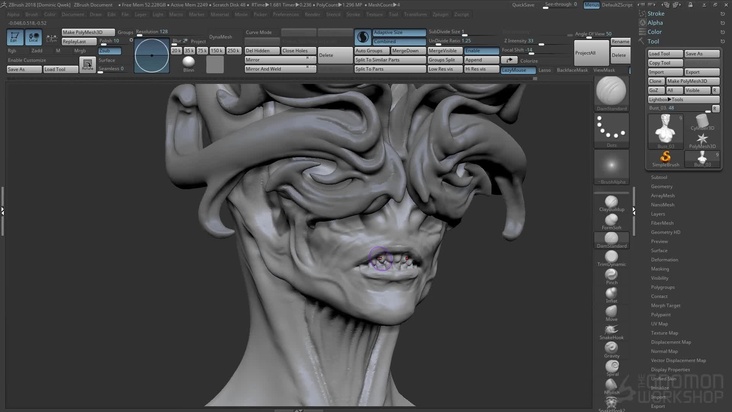The image size is (732, 412).
Task: Open the Polygroups section
Action: [663, 287]
